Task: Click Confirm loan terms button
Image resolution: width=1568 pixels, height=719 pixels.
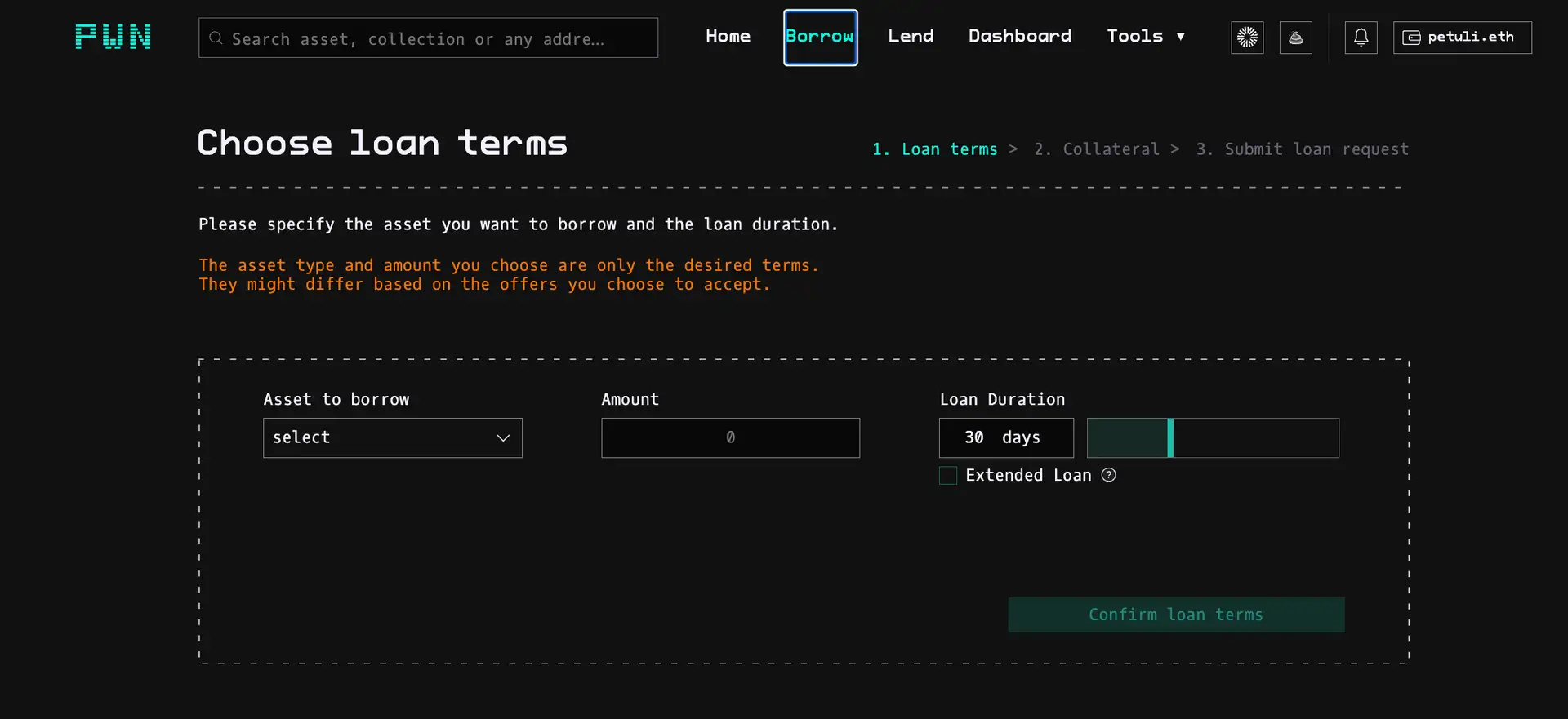Action: [1175, 615]
